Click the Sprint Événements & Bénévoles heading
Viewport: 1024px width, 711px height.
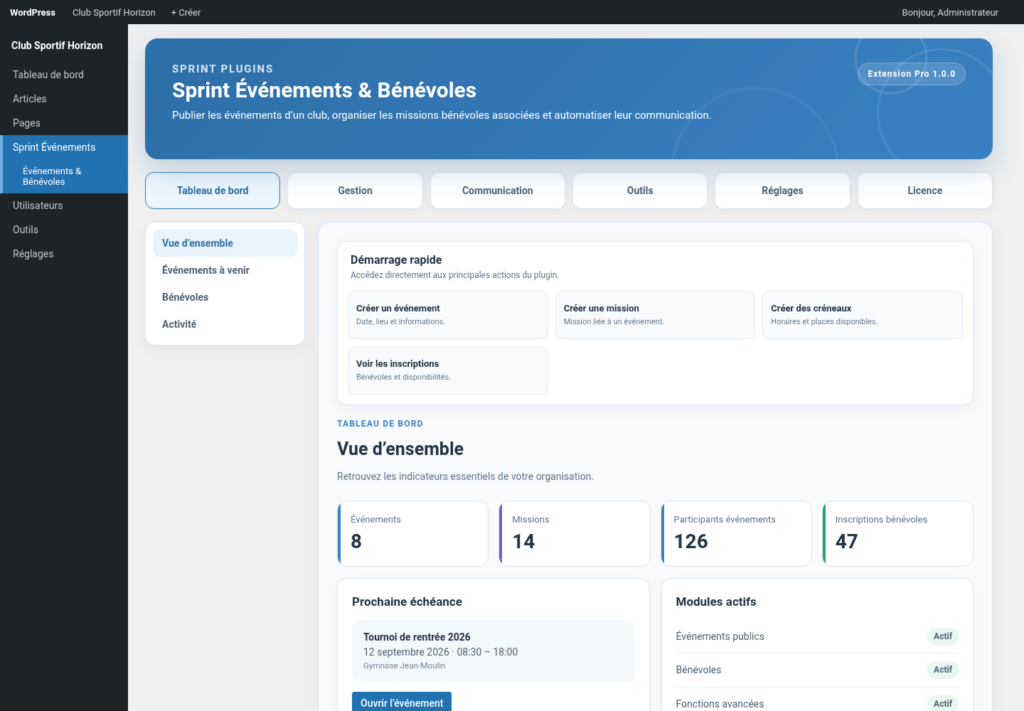[x=324, y=90]
